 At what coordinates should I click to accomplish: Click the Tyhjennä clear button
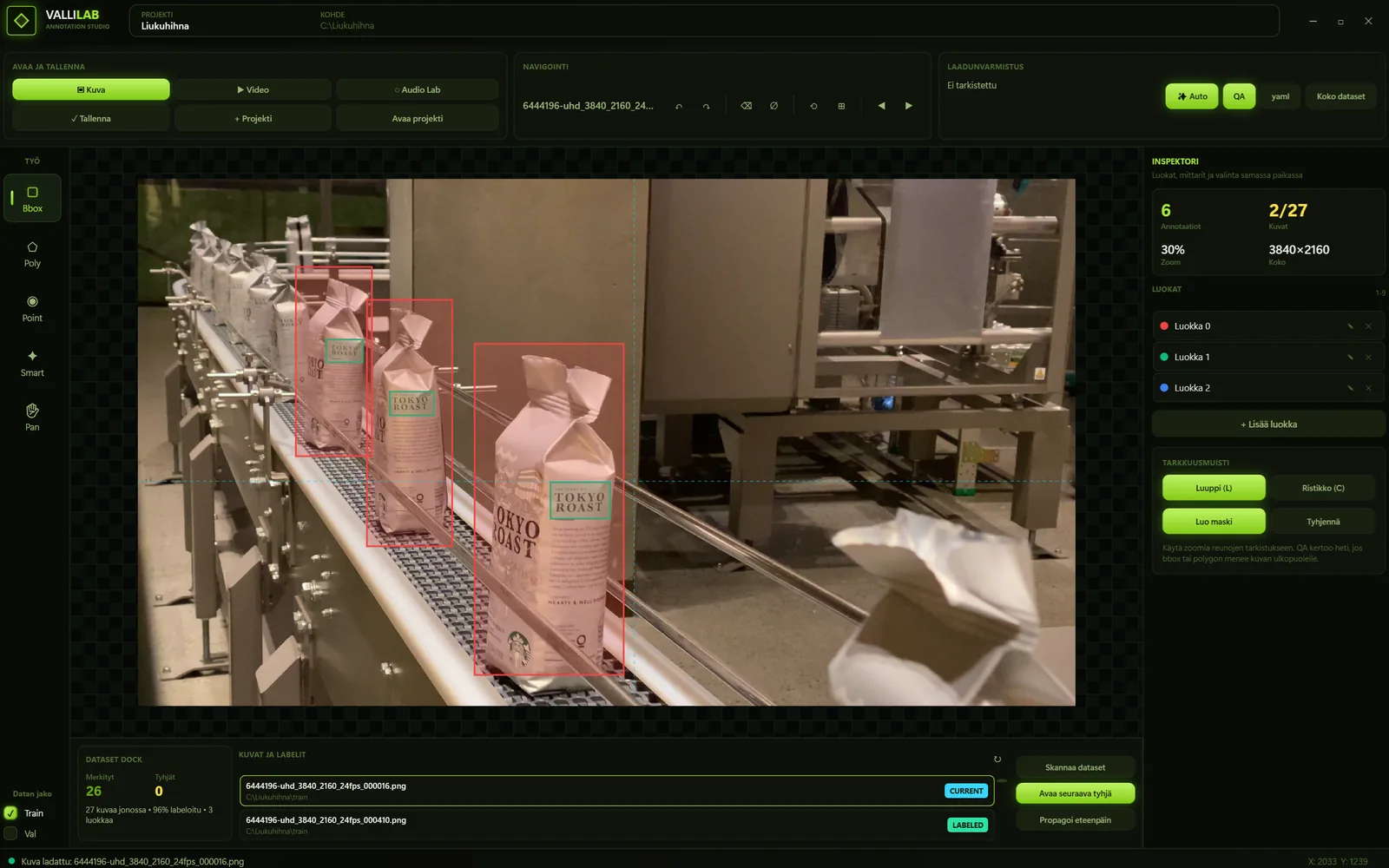(x=1323, y=522)
